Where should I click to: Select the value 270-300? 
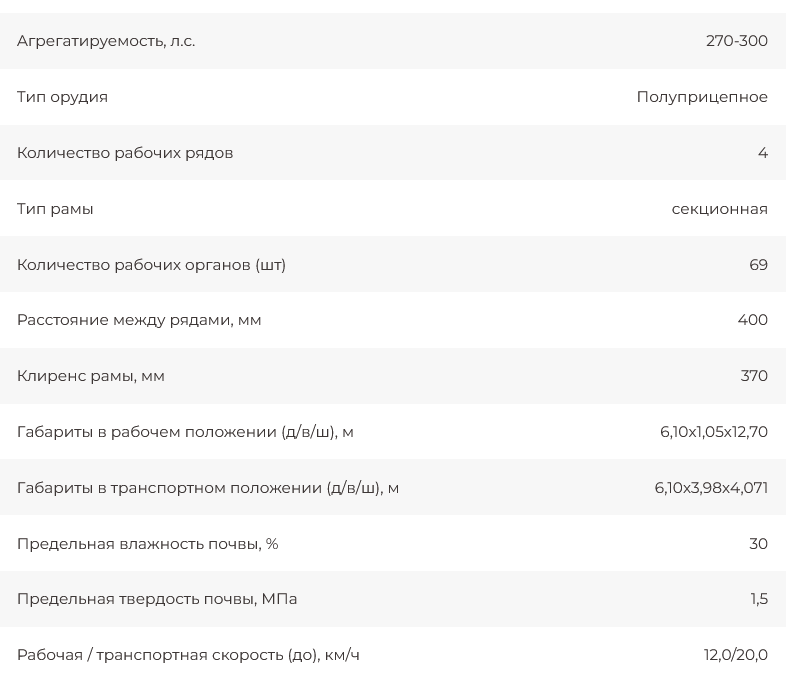coord(736,41)
